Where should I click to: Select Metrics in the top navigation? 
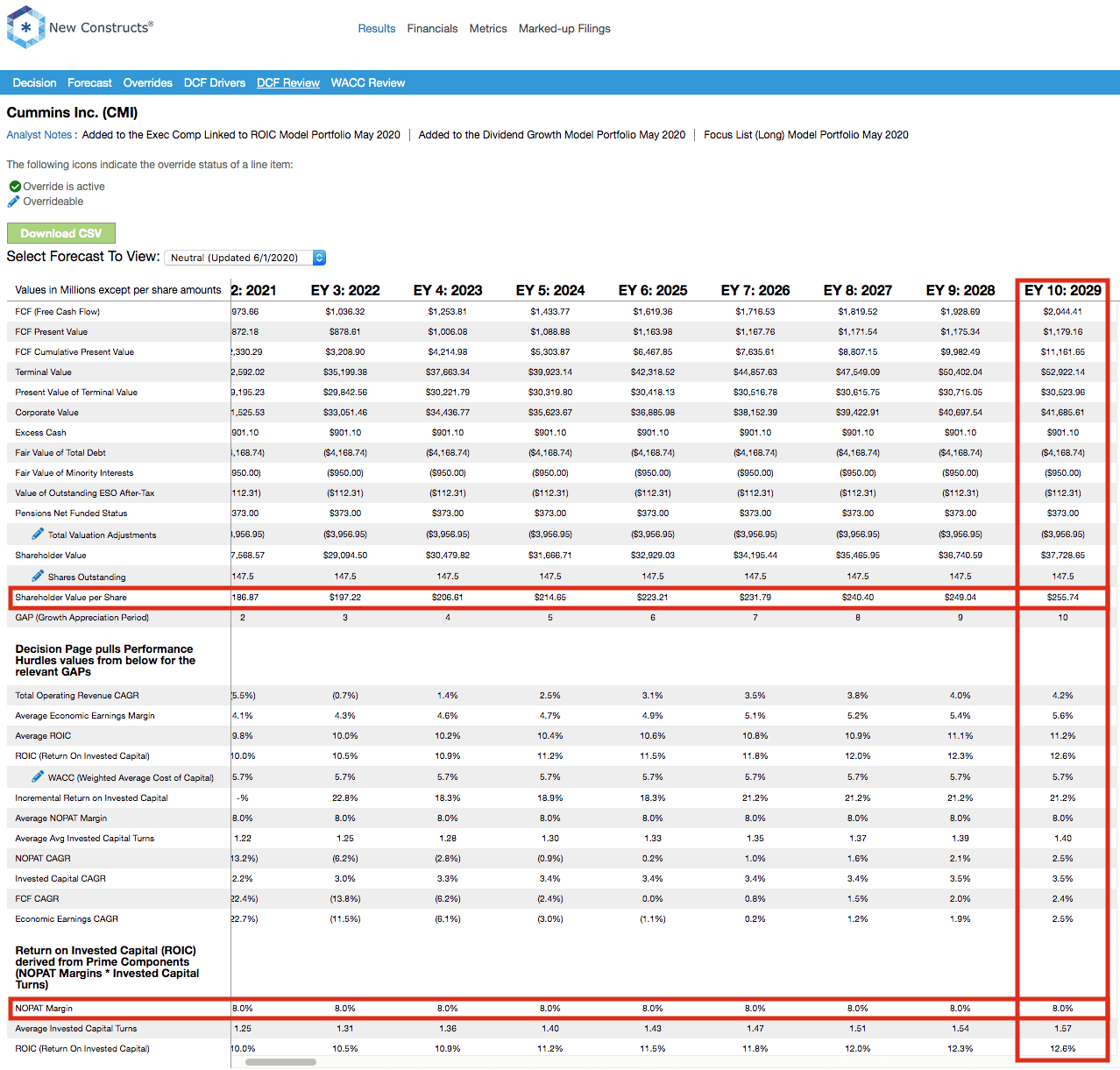[488, 29]
